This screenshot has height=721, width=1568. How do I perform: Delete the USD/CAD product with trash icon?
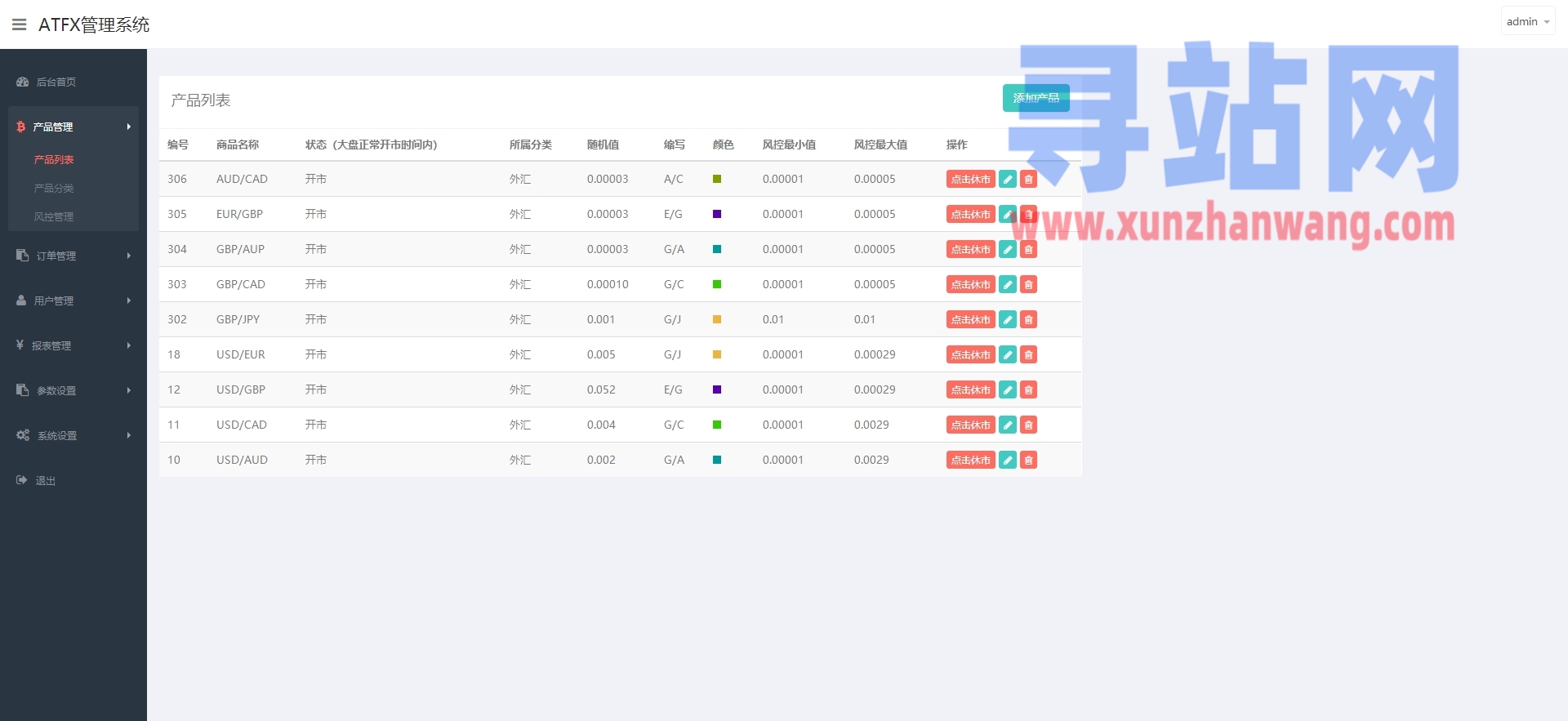point(1028,425)
